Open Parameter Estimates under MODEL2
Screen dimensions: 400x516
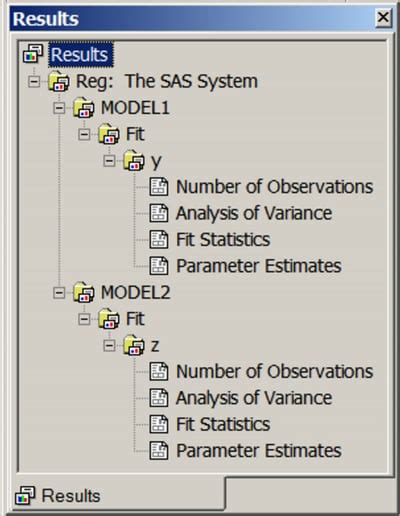pyautogui.click(x=259, y=451)
